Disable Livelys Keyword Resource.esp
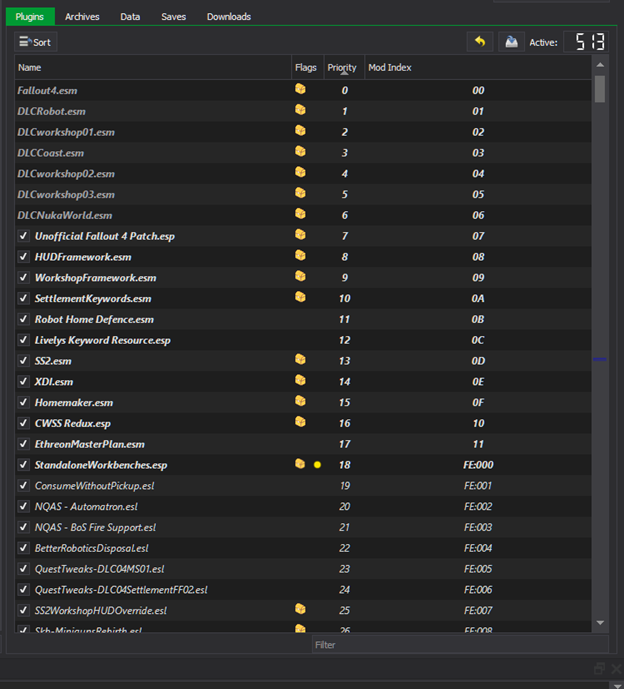Viewport: 624px width, 689px height. tap(23, 340)
